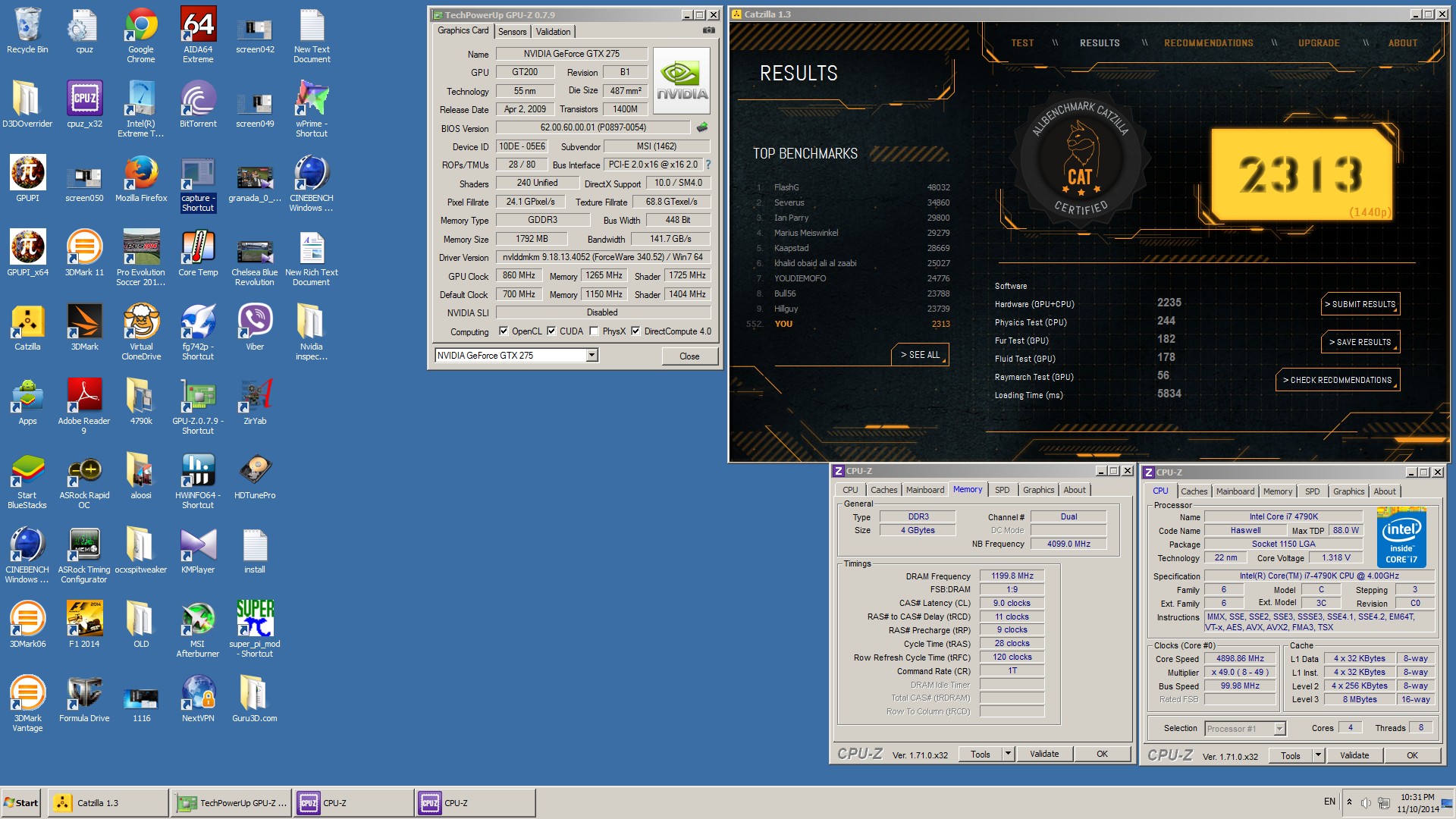The width and height of the screenshot is (1456, 819).
Task: Launch the HWiNFO64 desktop shortcut
Action: 198,481
